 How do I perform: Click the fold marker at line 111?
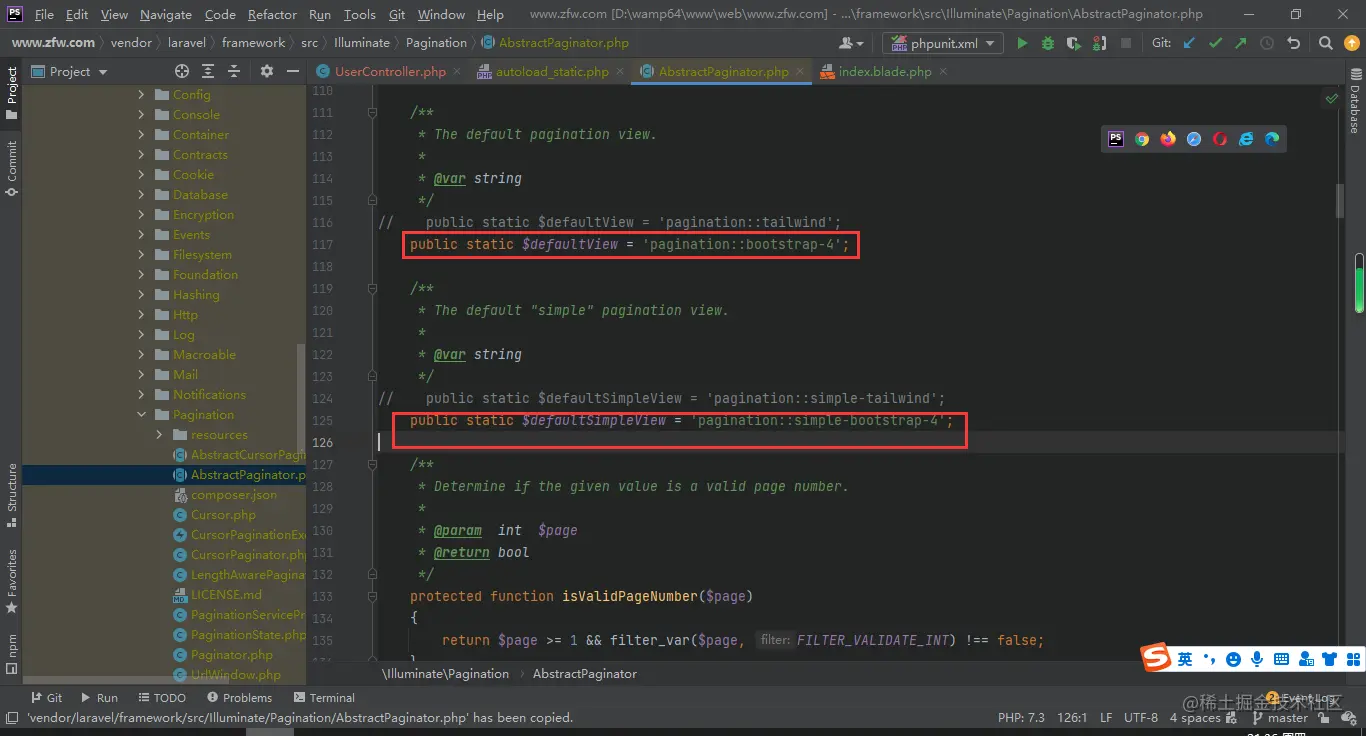point(373,112)
